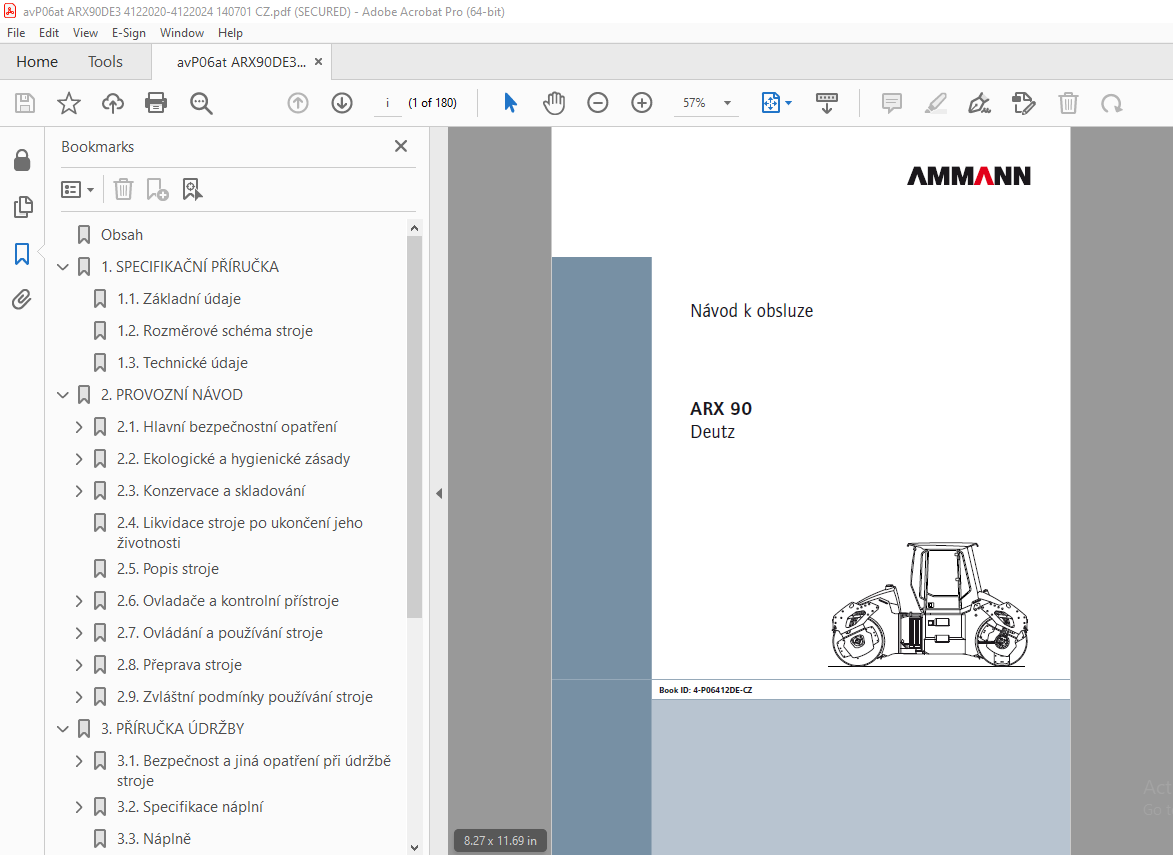Expand 2.1. Hlavní bezpečnostní opatření
Viewport: 1173px width, 855px height.
point(79,427)
